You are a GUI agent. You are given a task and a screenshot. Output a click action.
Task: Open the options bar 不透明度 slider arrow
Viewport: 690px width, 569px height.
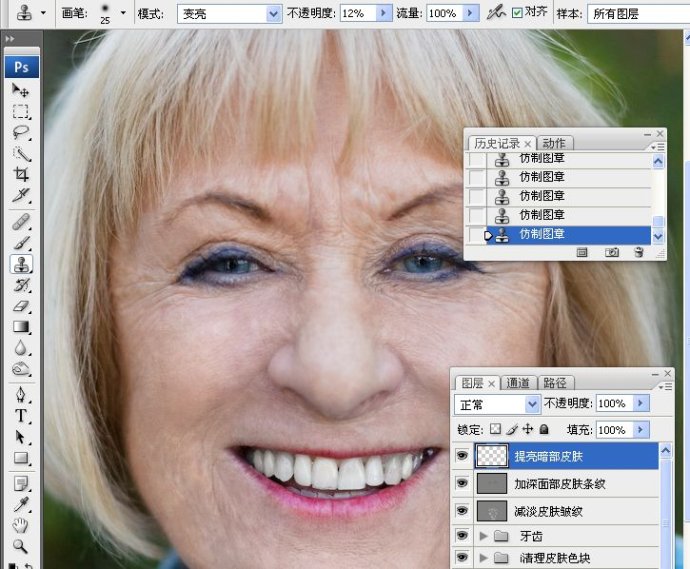click(383, 13)
